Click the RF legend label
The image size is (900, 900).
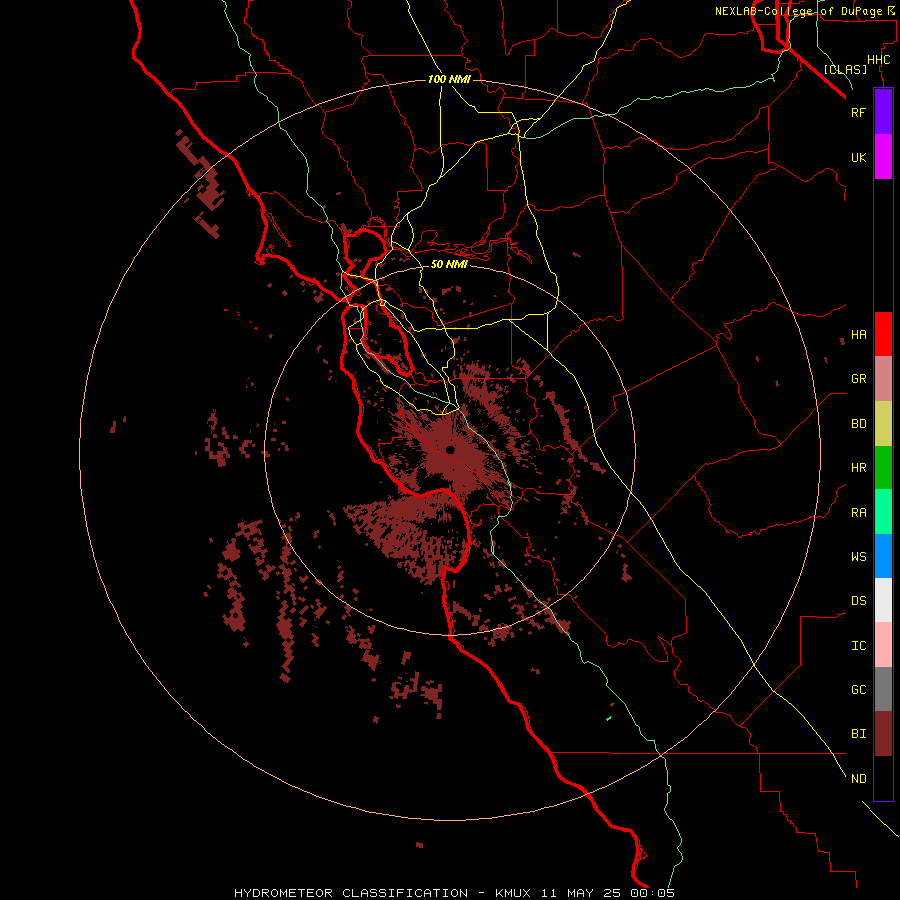pyautogui.click(x=858, y=112)
